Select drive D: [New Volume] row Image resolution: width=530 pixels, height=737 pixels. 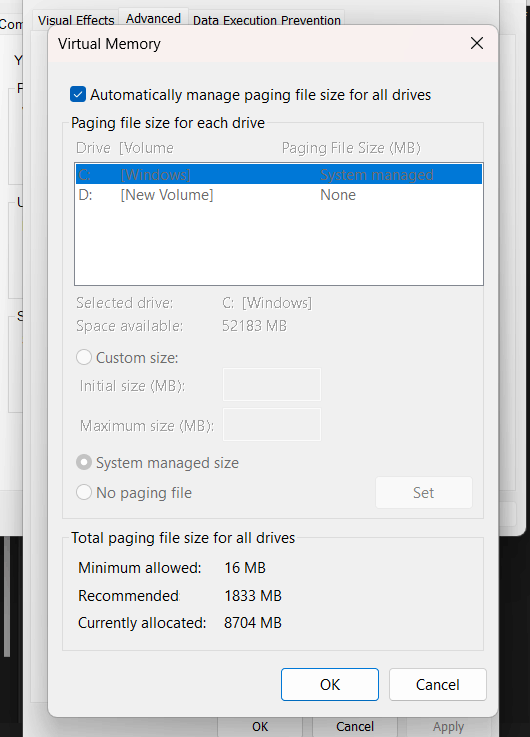[x=279, y=195]
